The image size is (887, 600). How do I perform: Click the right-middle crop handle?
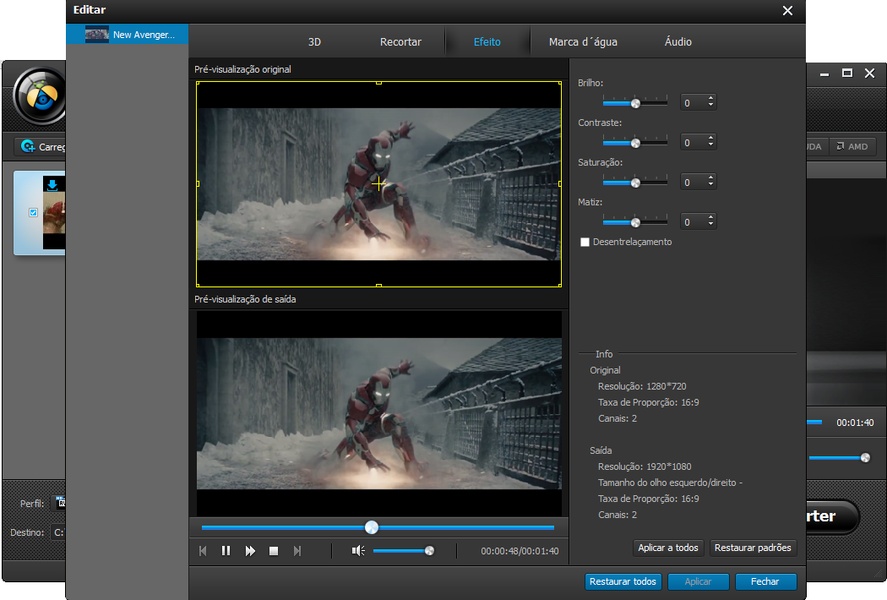tap(560, 184)
